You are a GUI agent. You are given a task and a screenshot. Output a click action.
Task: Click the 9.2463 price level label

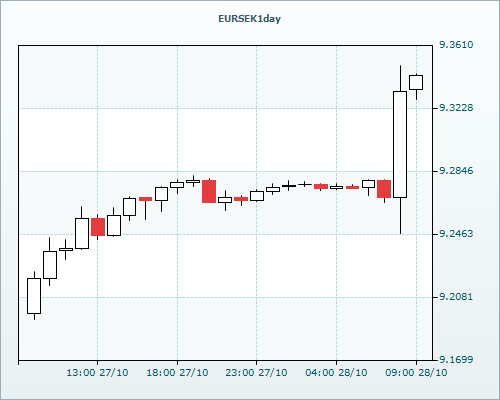456,234
